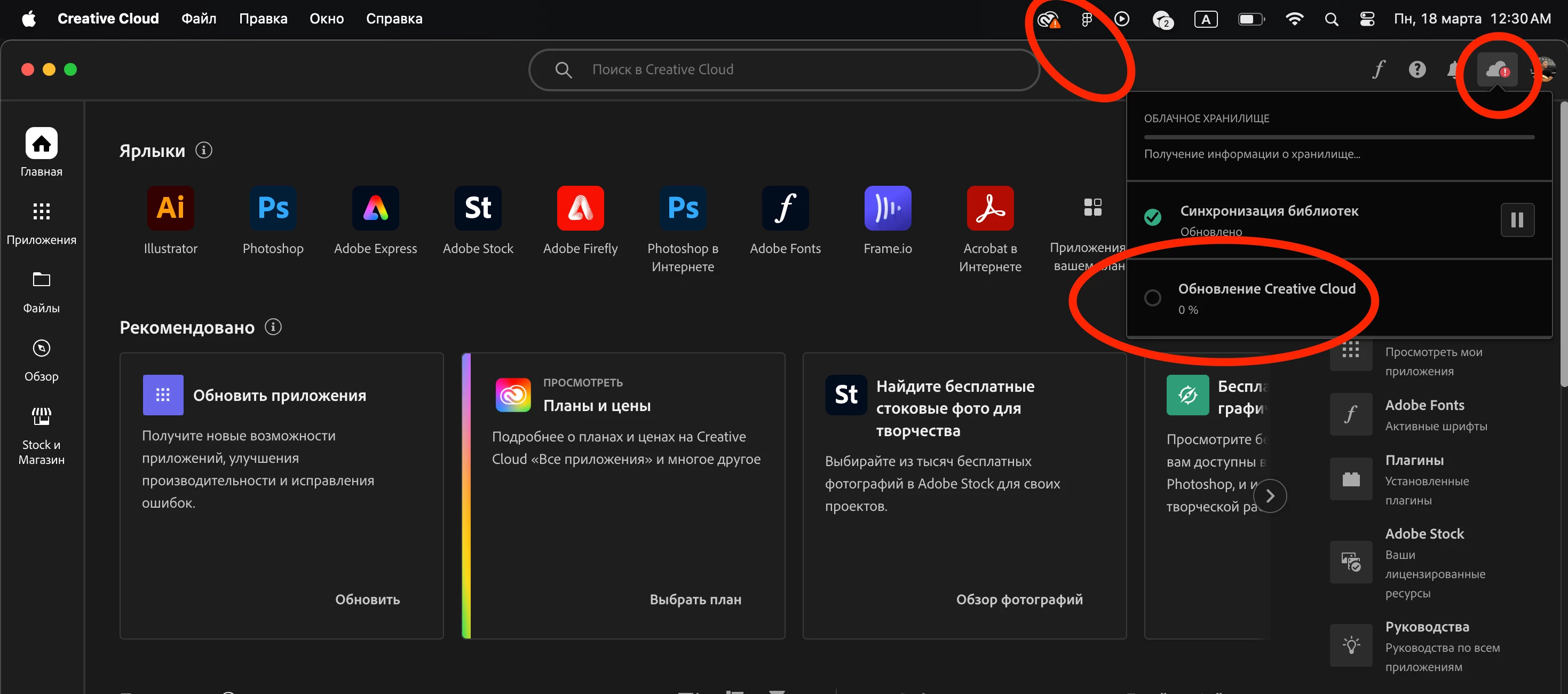Open the cloud activity icon with alert
This screenshot has height=694, width=1568.
click(1498, 69)
